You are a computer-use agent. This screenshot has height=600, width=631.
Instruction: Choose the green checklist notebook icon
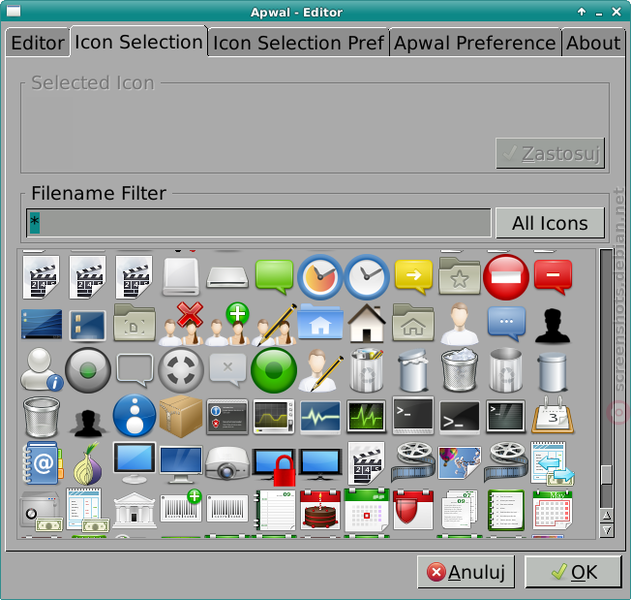[x=506, y=510]
